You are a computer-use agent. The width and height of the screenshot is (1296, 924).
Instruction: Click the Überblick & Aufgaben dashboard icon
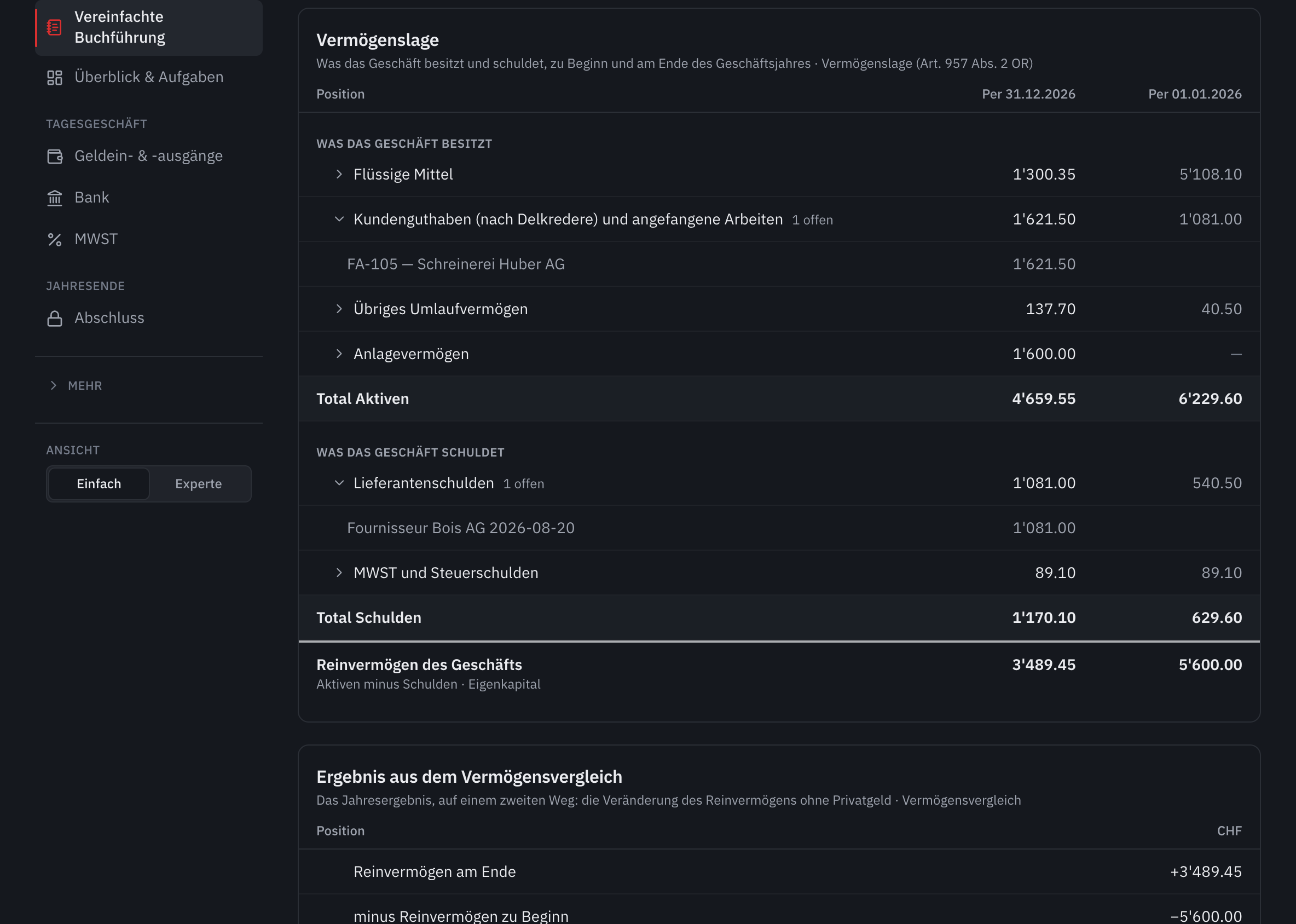click(x=55, y=77)
